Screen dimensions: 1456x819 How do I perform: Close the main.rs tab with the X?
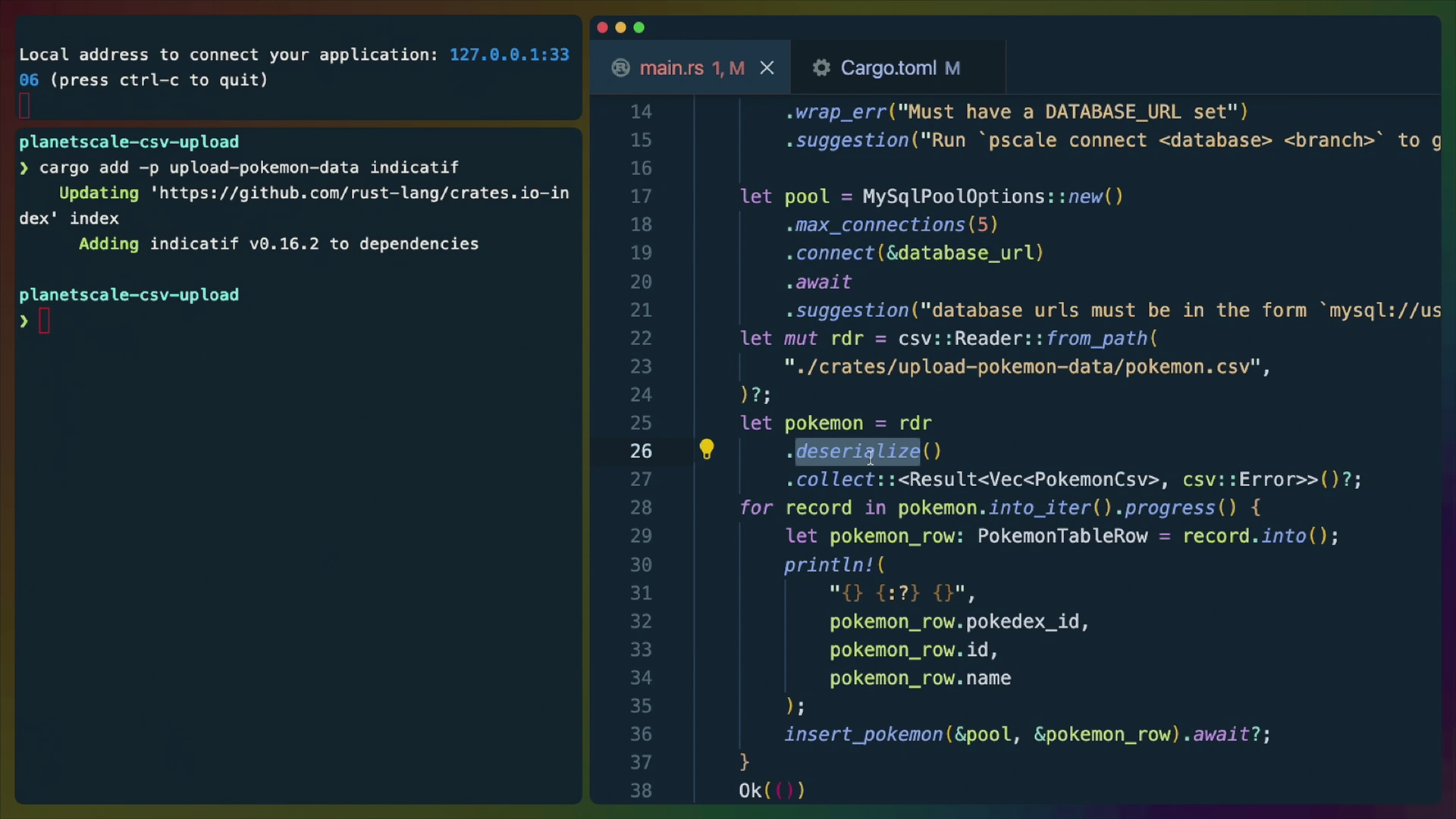pos(767,67)
